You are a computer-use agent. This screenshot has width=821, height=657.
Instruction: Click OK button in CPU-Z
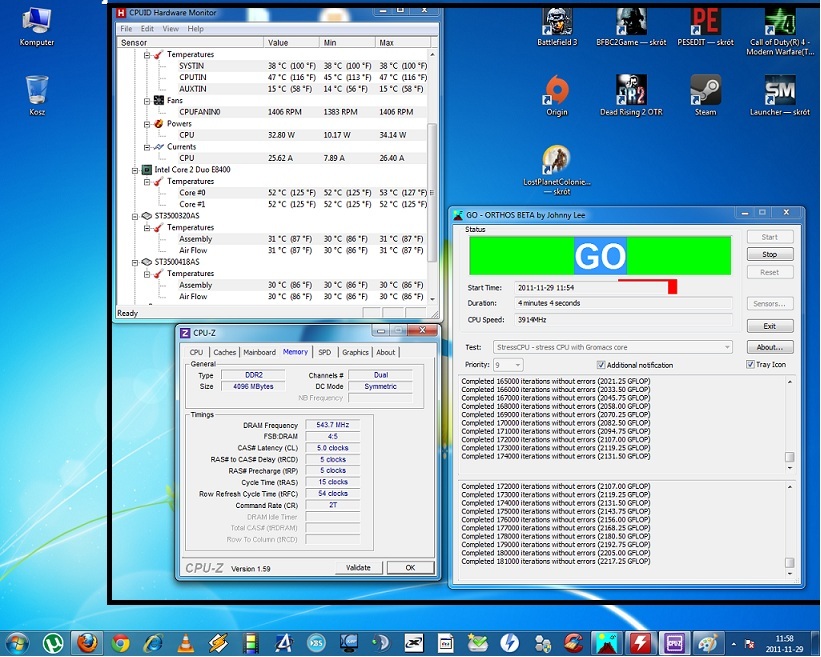coord(410,567)
